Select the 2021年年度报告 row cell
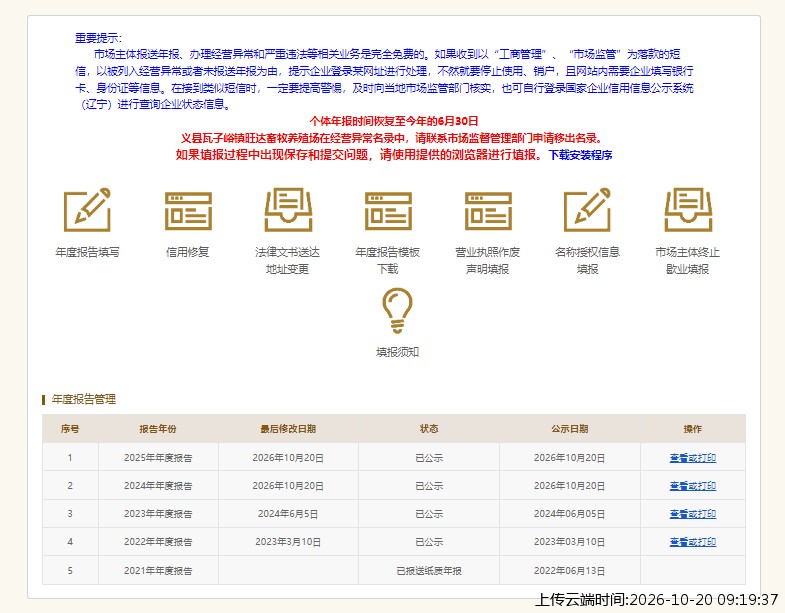This screenshot has width=785, height=613. tap(158, 570)
